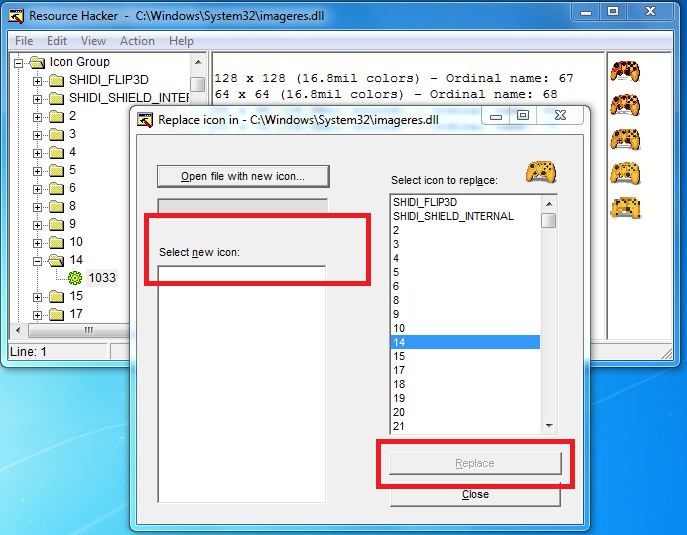Select highlighted item 14 in the replace list
This screenshot has height=535, width=687.
point(465,342)
